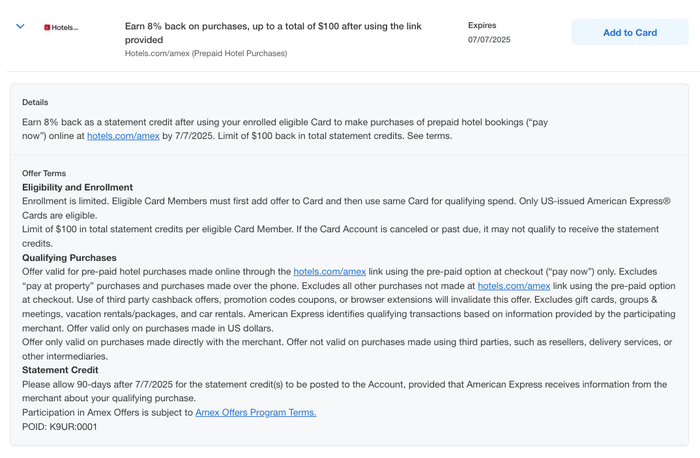Click the 'Offer only valid on purchases made directly' sentence
700x458 pixels.
(347, 349)
